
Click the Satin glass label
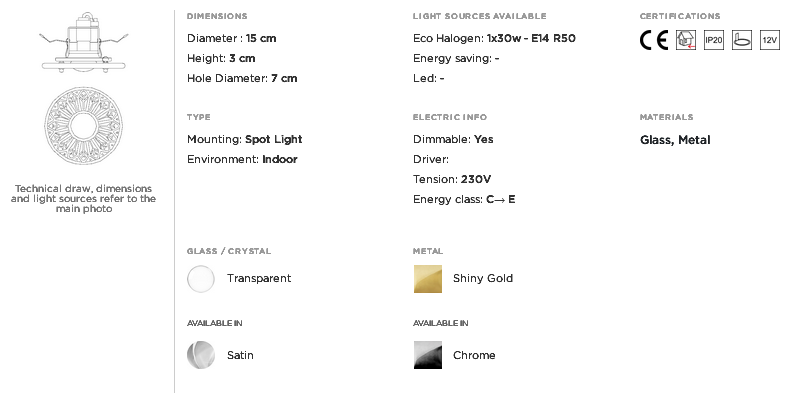240,355
